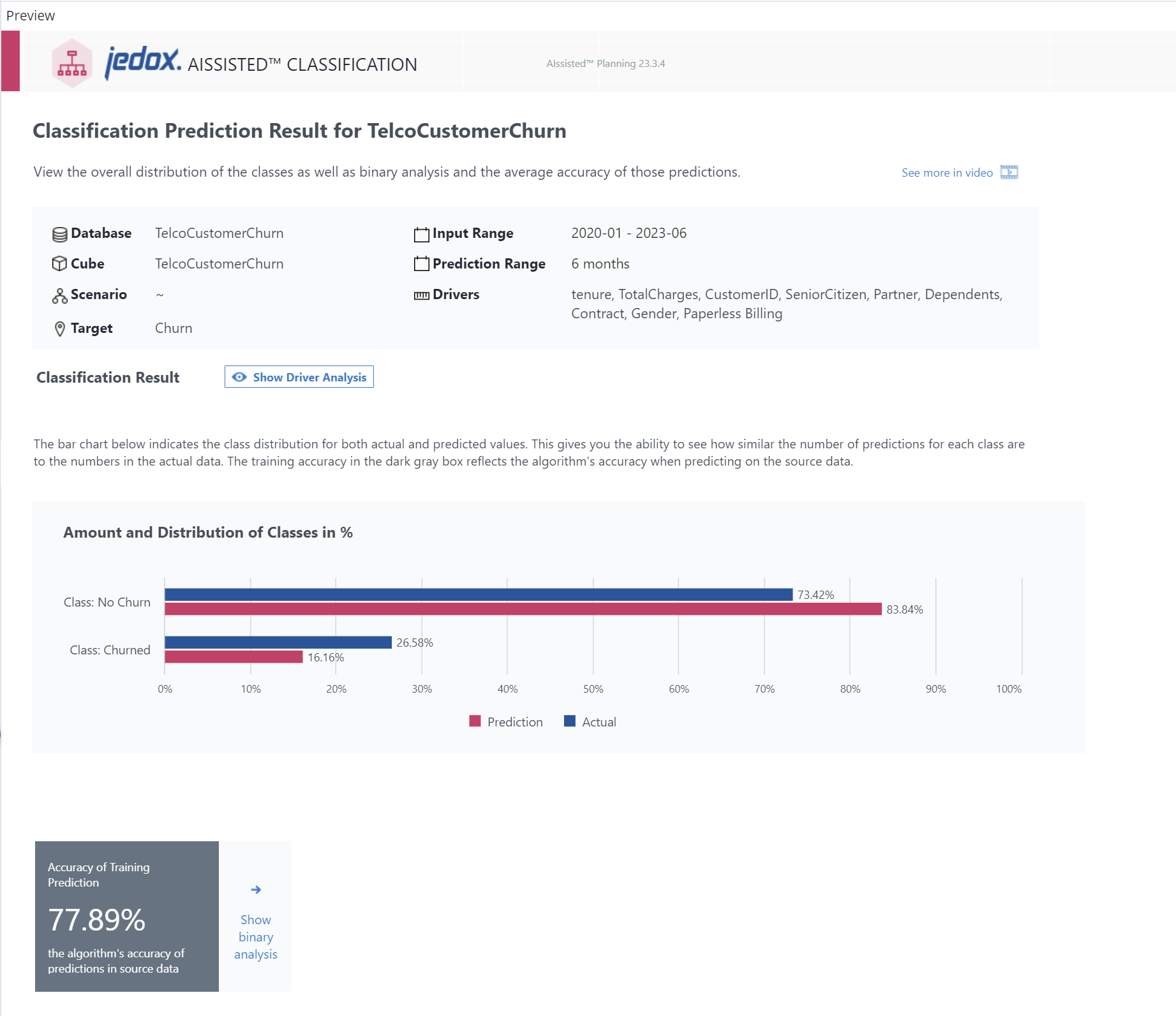The height and width of the screenshot is (1016, 1176).
Task: Click the arrow icon above Show binary analysis
Action: pyautogui.click(x=255, y=890)
